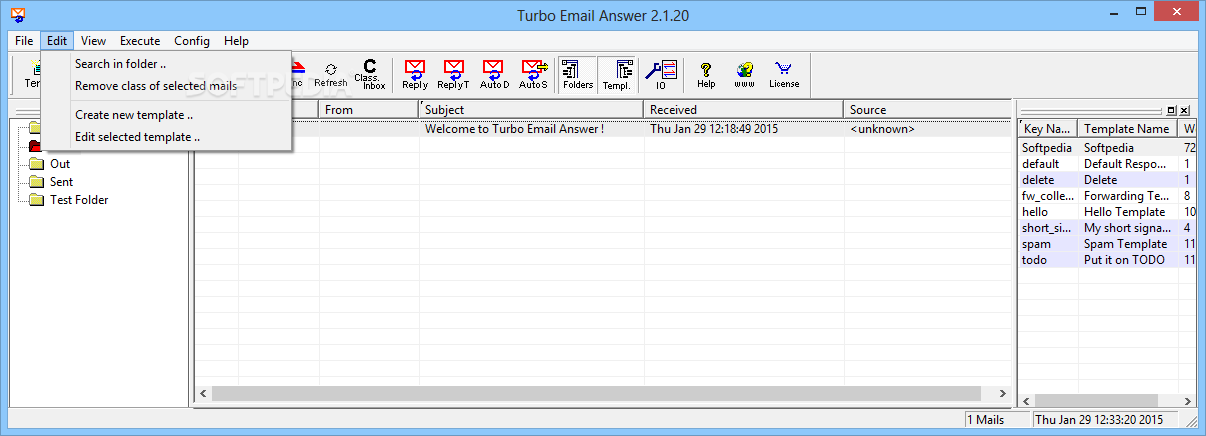The image size is (1206, 436).
Task: Select the Hello Template row
Action: (1107, 211)
